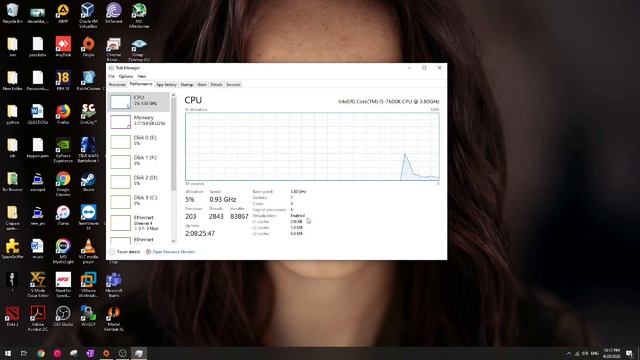
Task: Select the SpaceSniffer desktop icon
Action: point(12,249)
